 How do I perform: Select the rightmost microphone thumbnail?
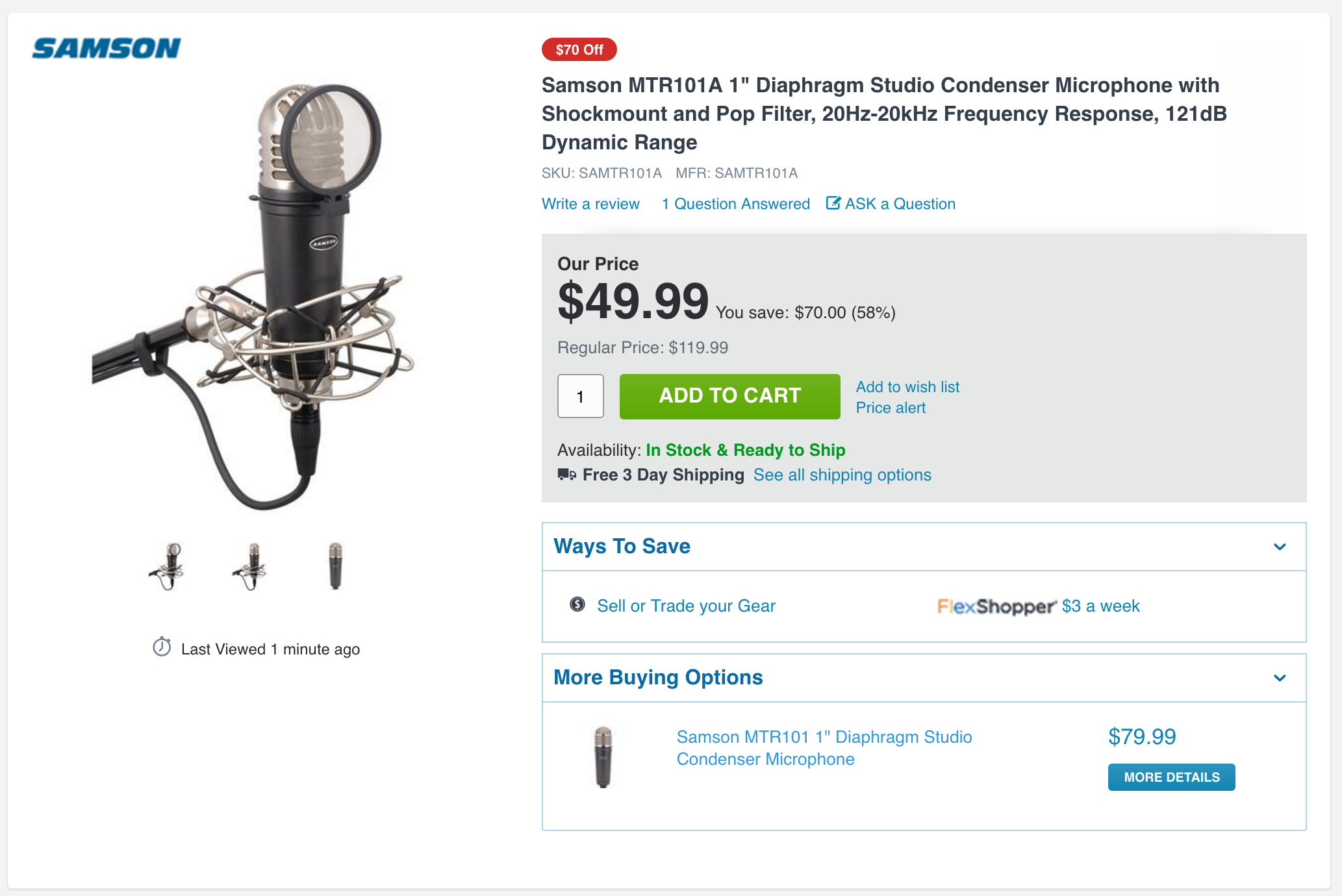335,566
